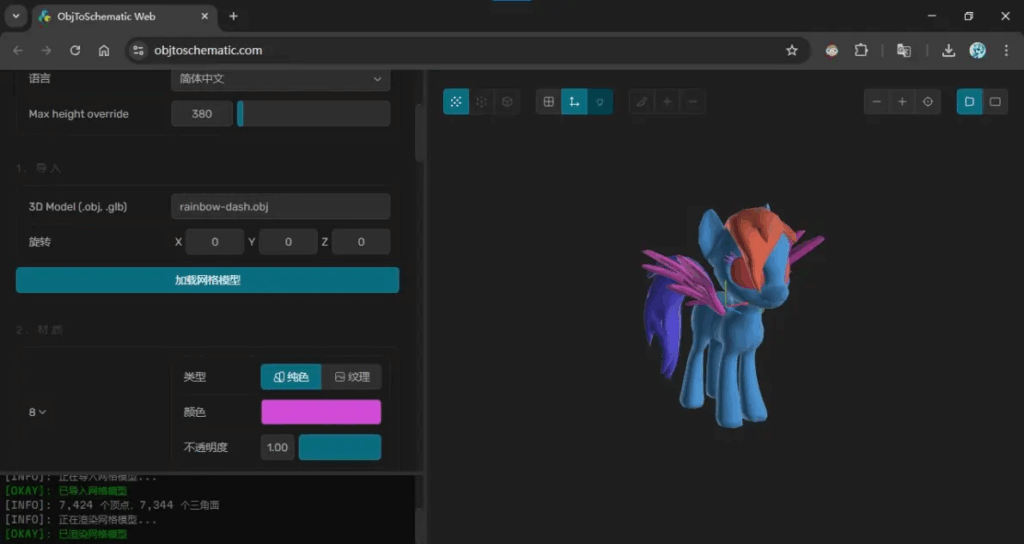Click the plus icon next to pencil
This screenshot has height=544, width=1024.
(667, 102)
